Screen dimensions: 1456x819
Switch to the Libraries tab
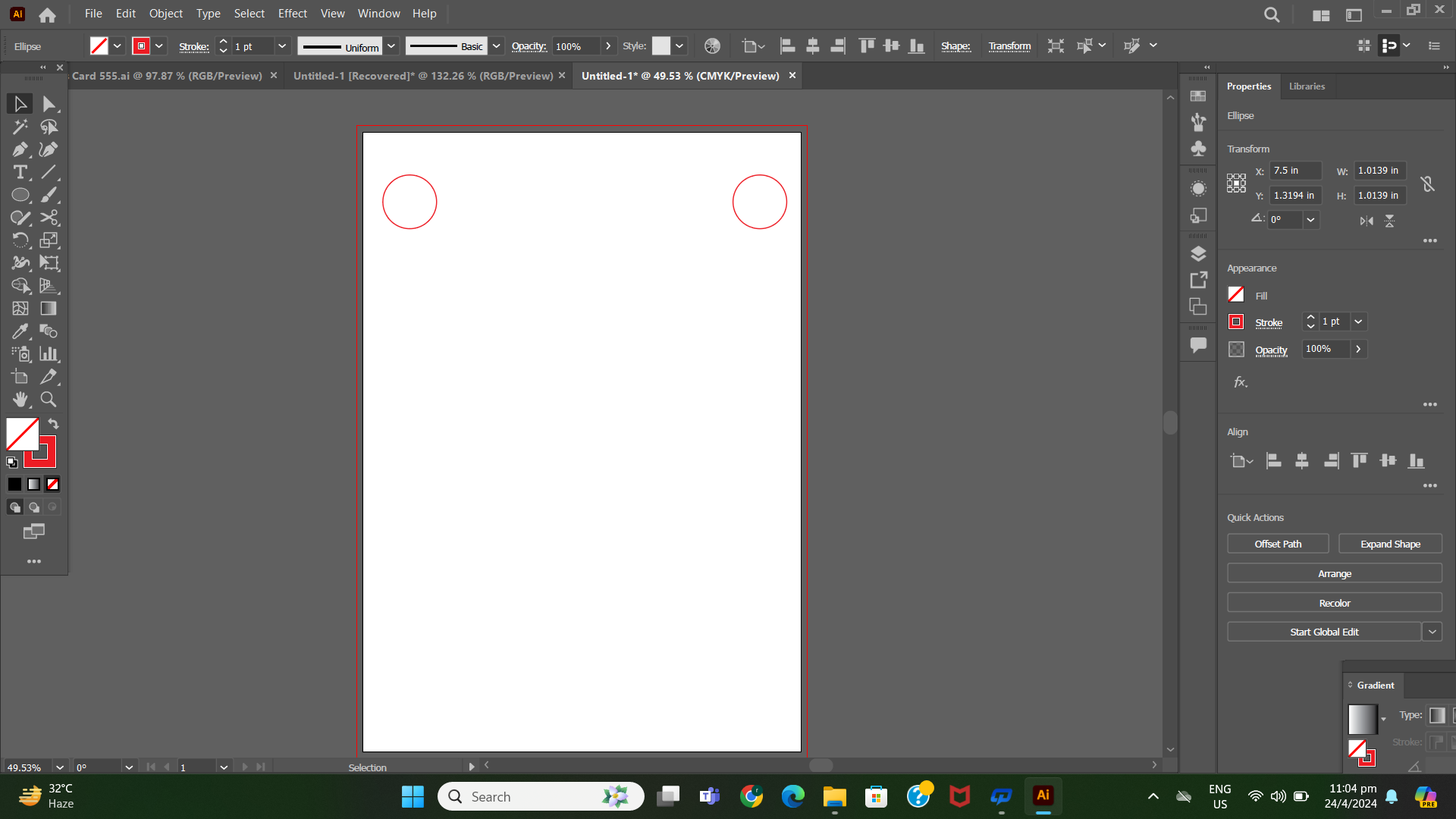[1307, 86]
